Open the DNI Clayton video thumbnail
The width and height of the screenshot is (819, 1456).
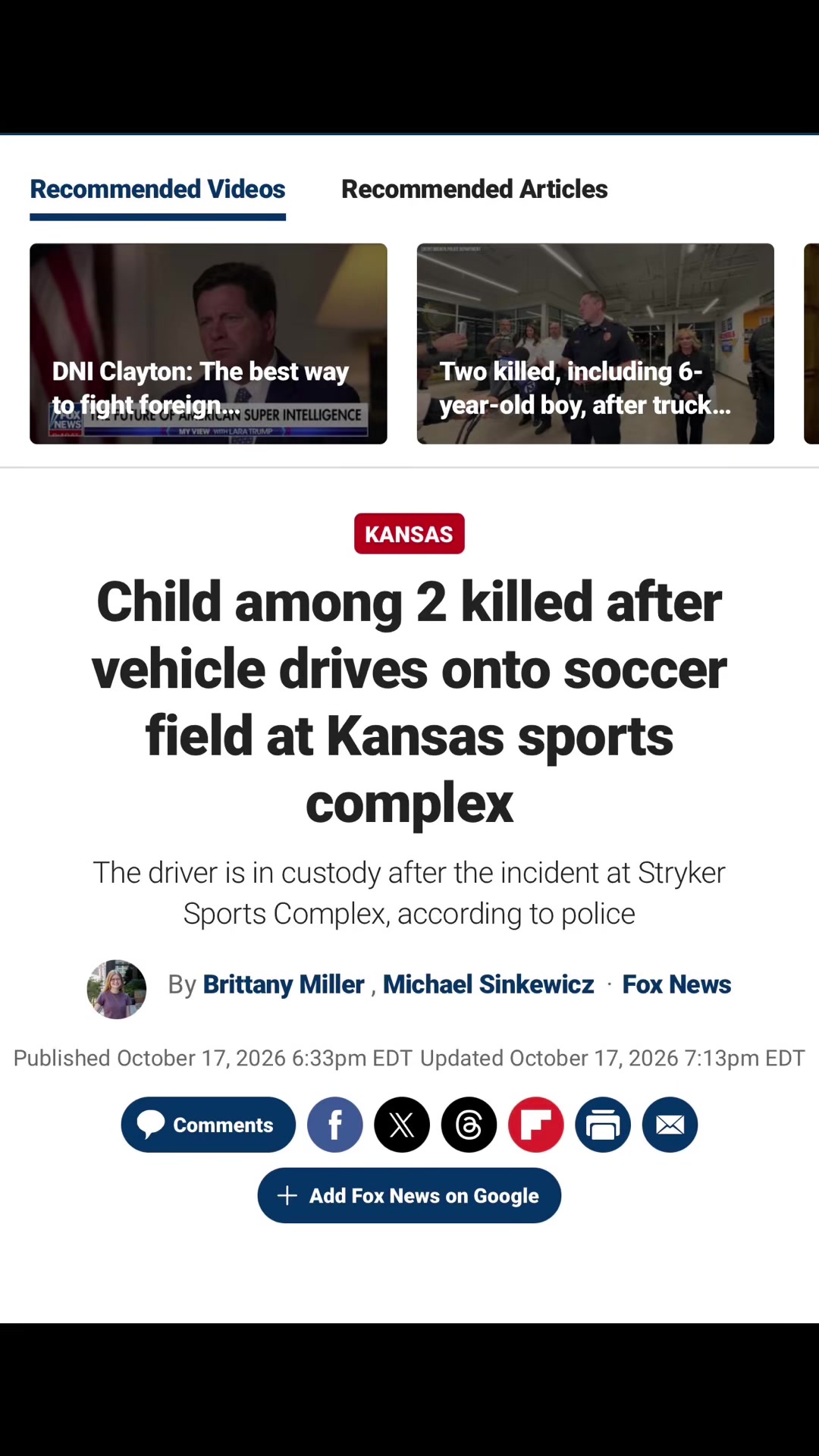point(209,344)
